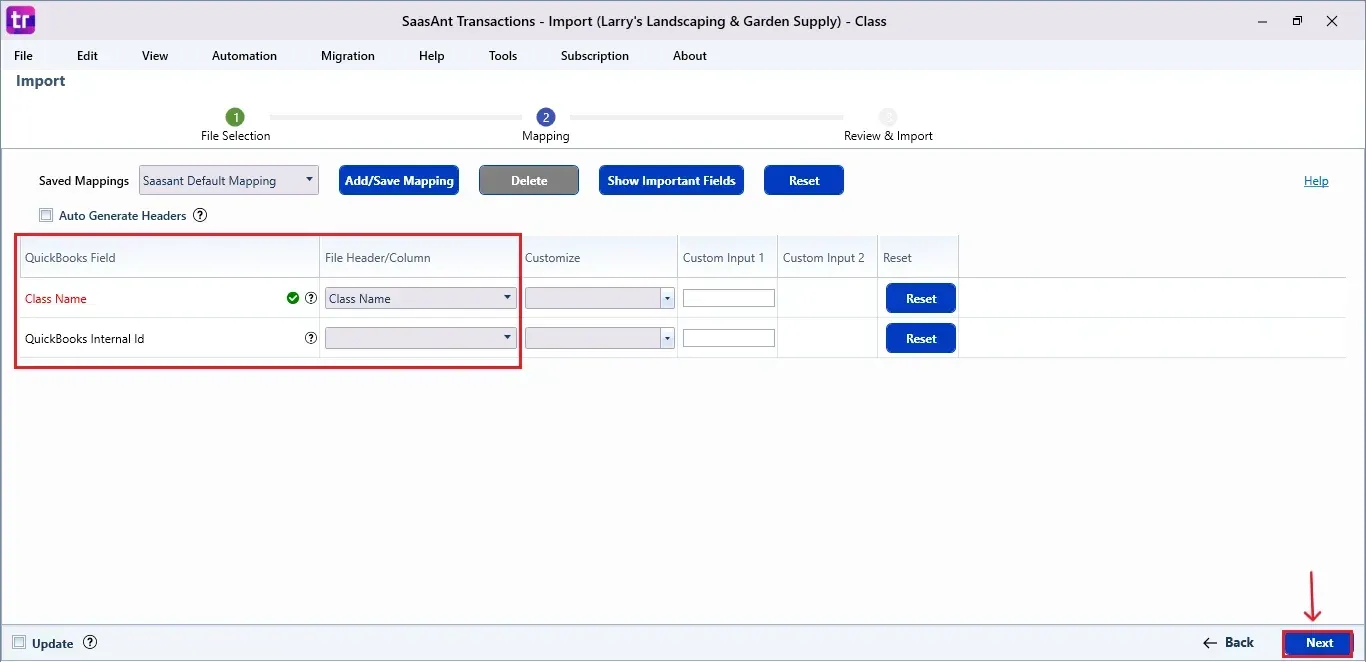Click help icon for QuickBooks Internal Id
This screenshot has width=1366, height=662.
(311, 338)
